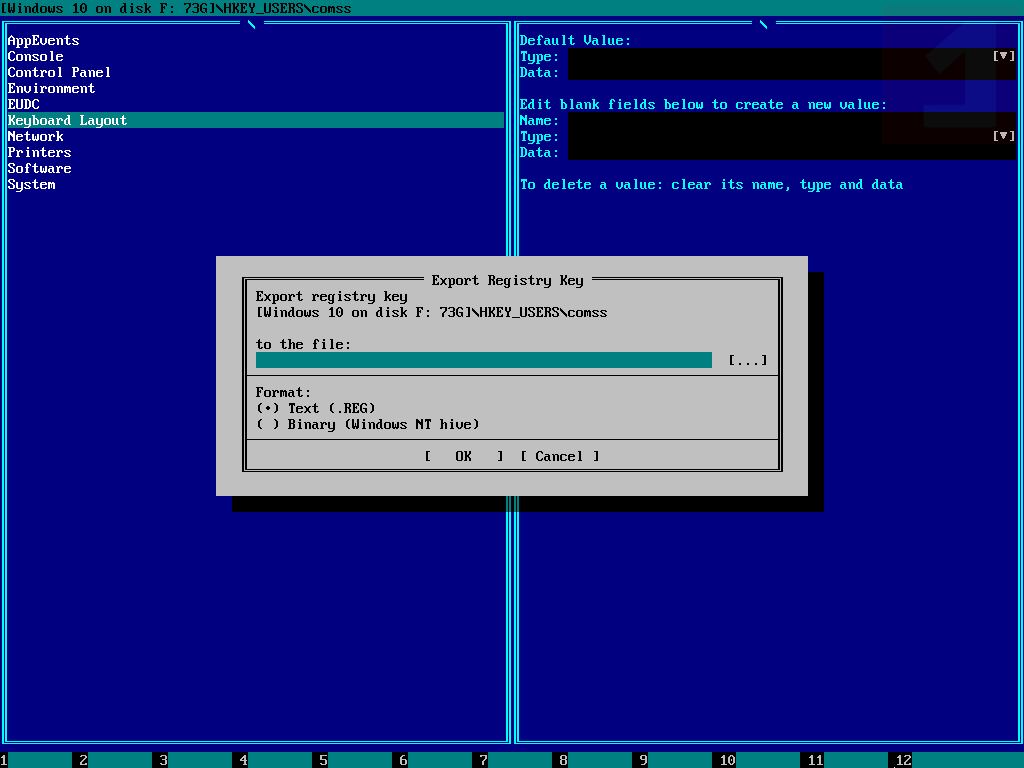Click the 'Edit blank fields below' text
The height and width of the screenshot is (768, 1024).
[x=703, y=104]
